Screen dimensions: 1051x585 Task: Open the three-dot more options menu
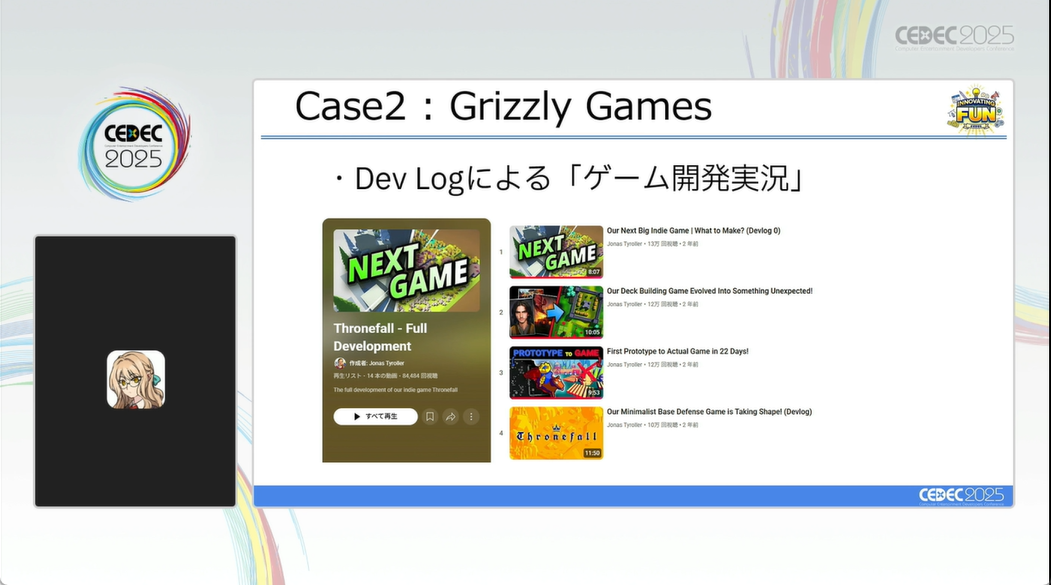pyautogui.click(x=471, y=416)
